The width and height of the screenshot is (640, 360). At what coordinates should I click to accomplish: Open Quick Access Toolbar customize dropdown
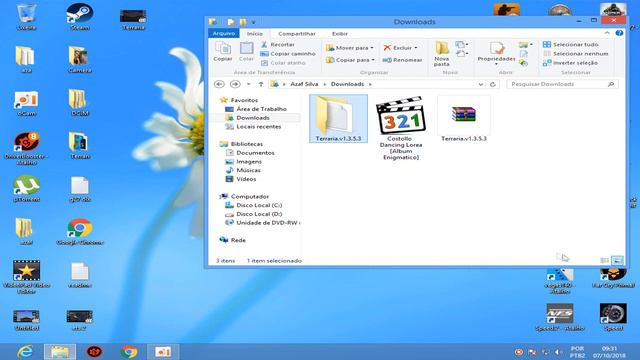pos(253,22)
